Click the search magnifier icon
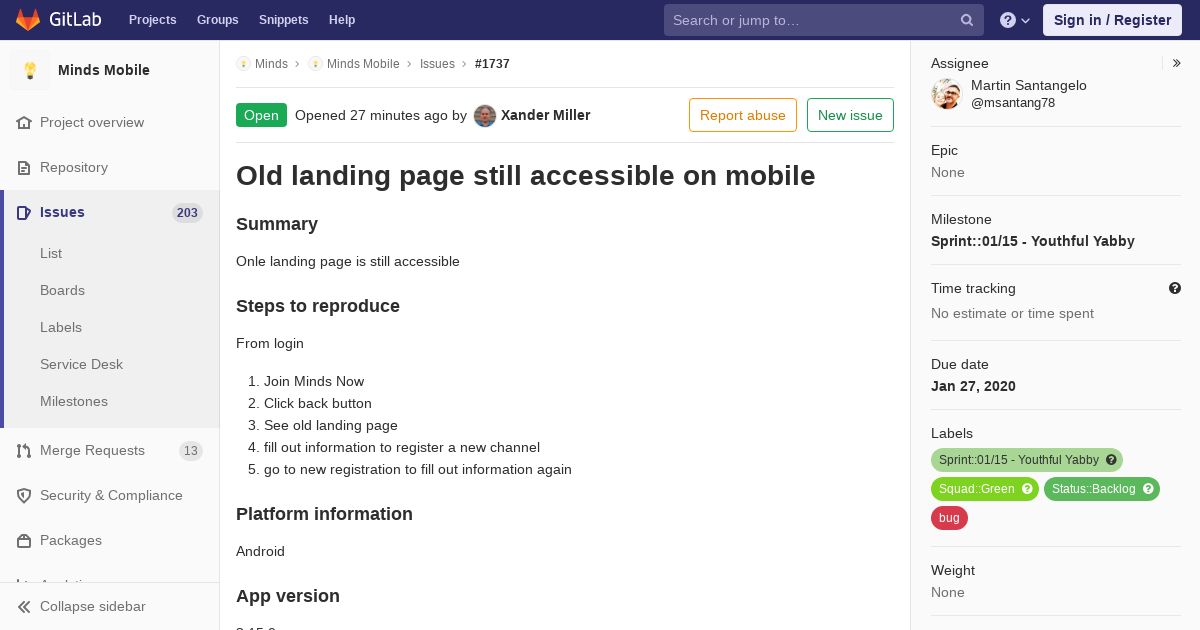Image resolution: width=1200 pixels, height=630 pixels. (967, 20)
